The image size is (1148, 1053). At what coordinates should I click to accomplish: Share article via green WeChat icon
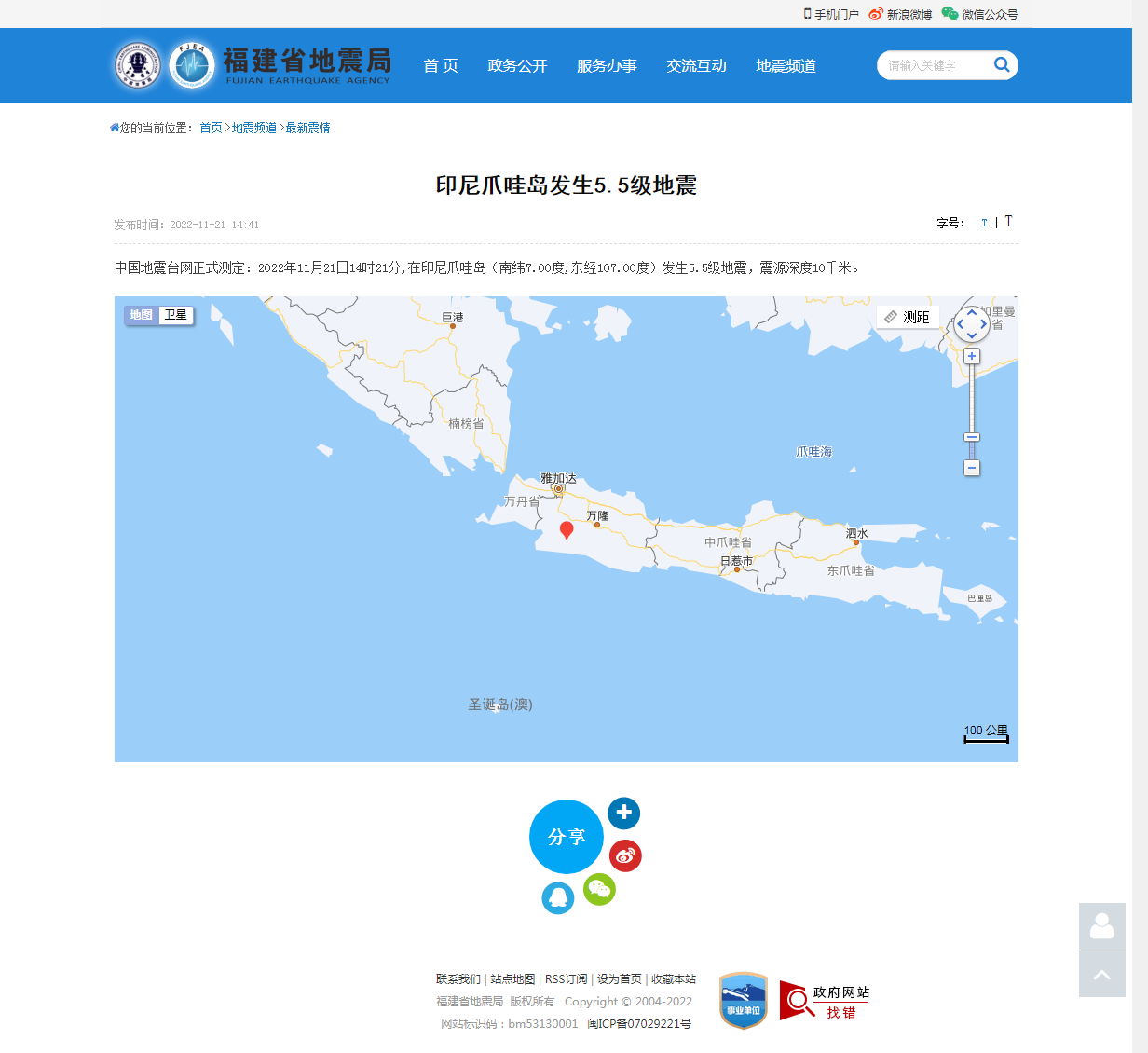coord(599,890)
